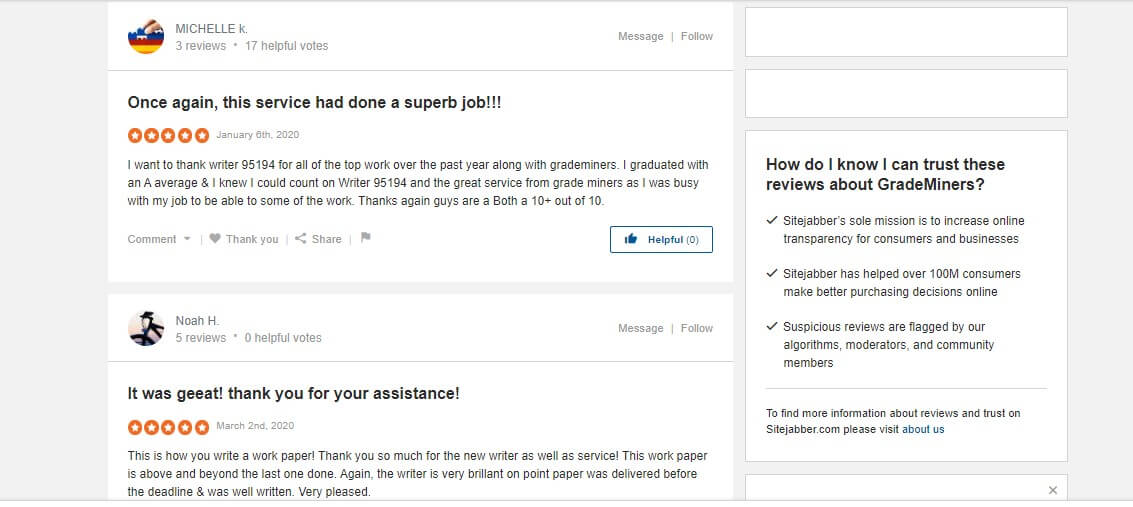Click the Noah H. username
The image size is (1133, 507).
pyautogui.click(x=197, y=321)
